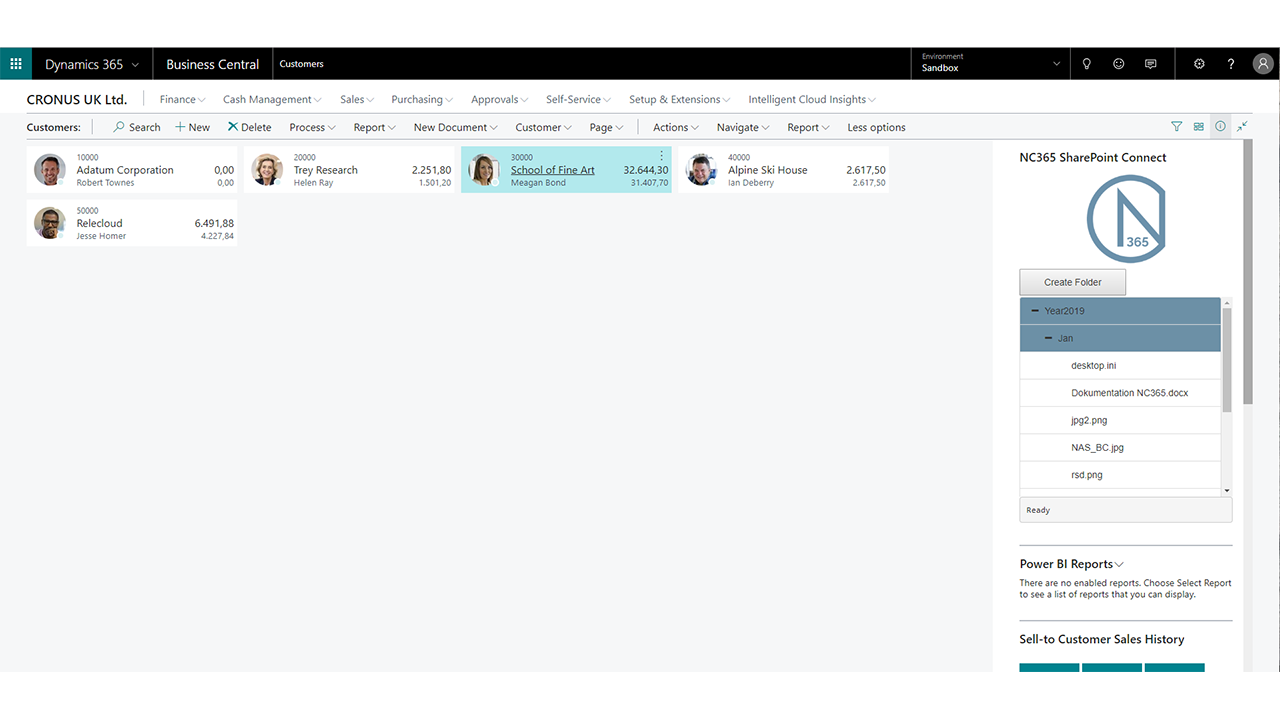Open the School of Fine Art link

(552, 170)
